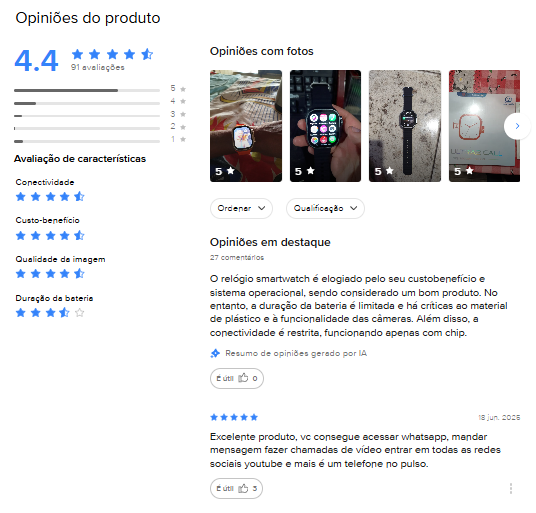Open the Ordenar dropdown
This screenshot has width=536, height=513.
[241, 208]
